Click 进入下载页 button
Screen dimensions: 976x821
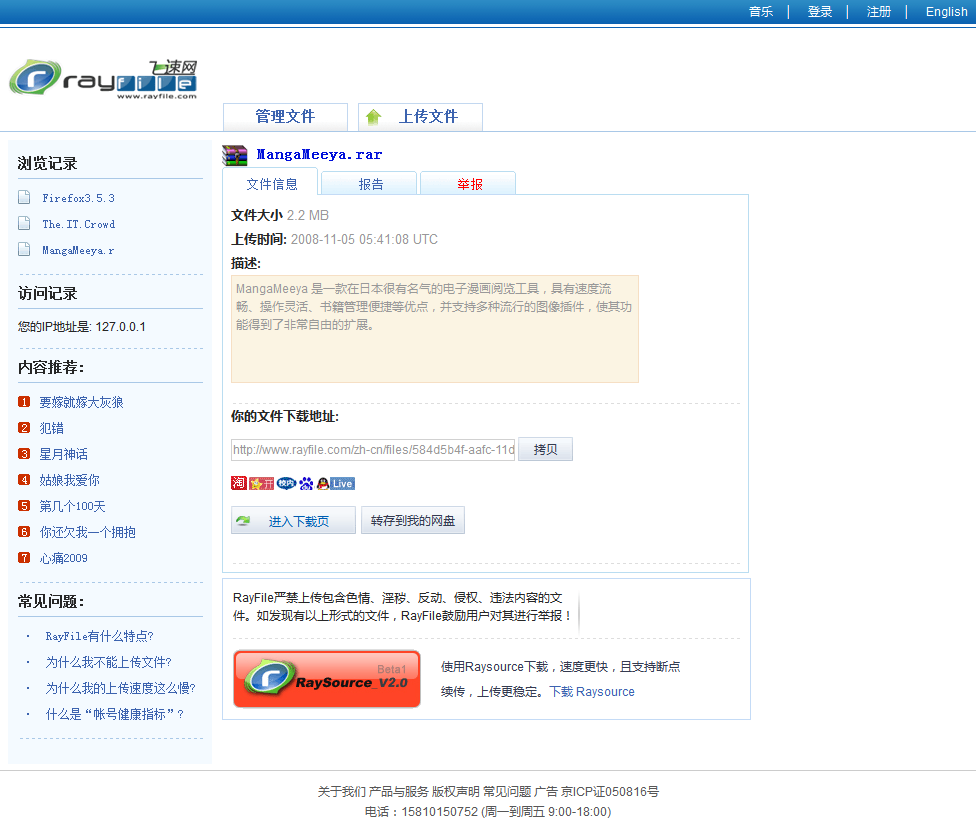(x=293, y=520)
